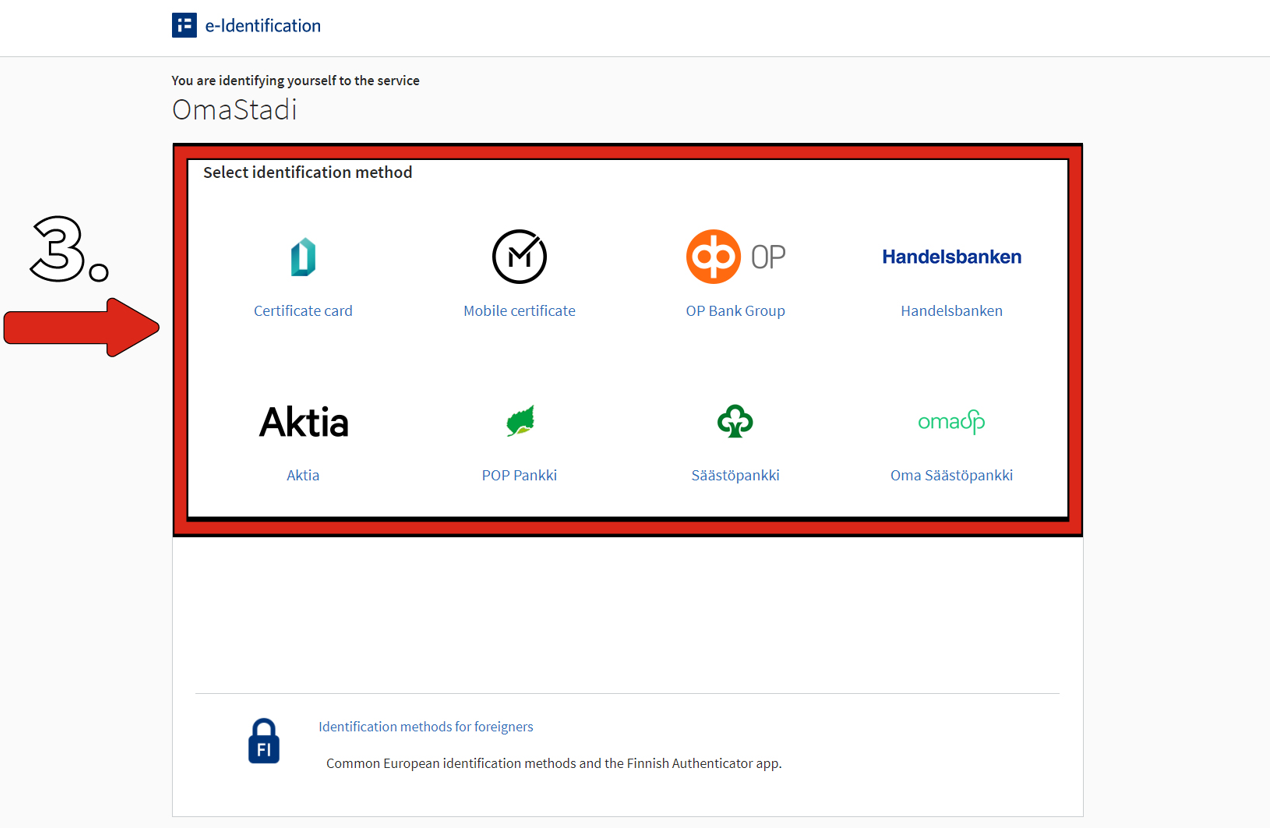Screen dimensions: 1273x835
Task: Click the Certificate card icon
Action: (x=303, y=257)
